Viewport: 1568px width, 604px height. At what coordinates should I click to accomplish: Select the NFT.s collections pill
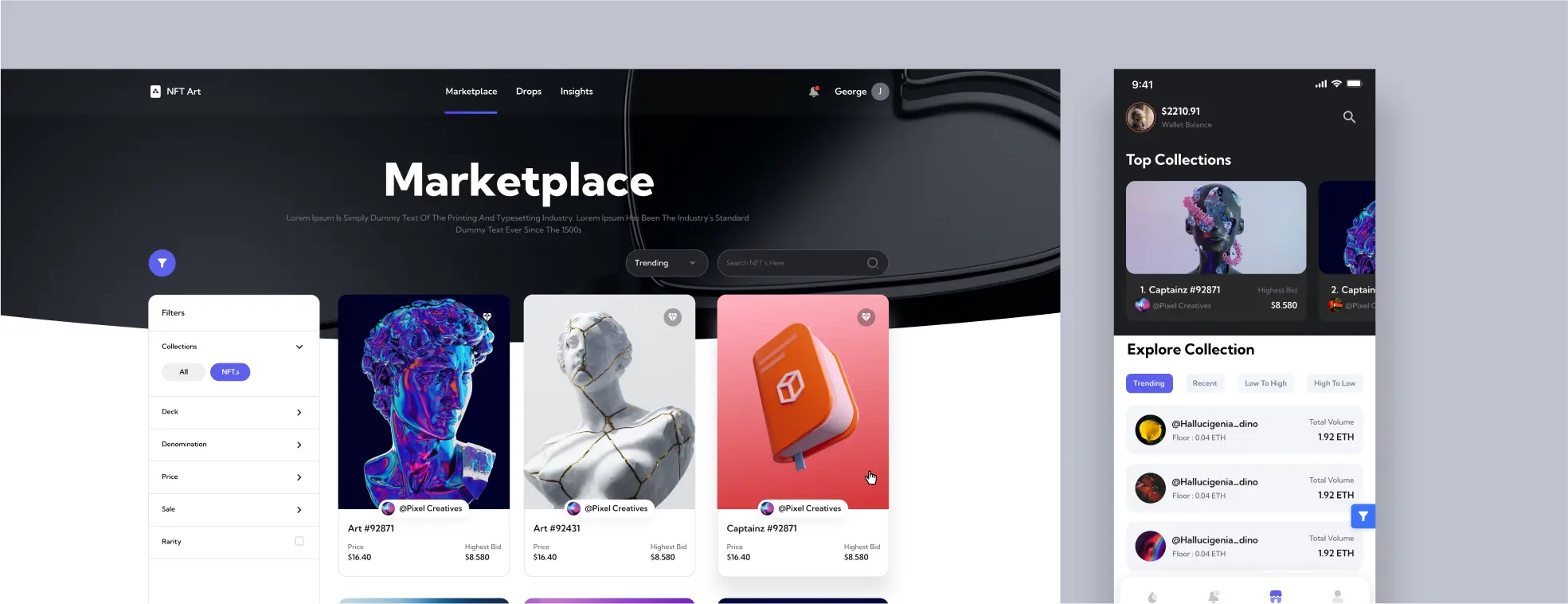pyautogui.click(x=230, y=372)
